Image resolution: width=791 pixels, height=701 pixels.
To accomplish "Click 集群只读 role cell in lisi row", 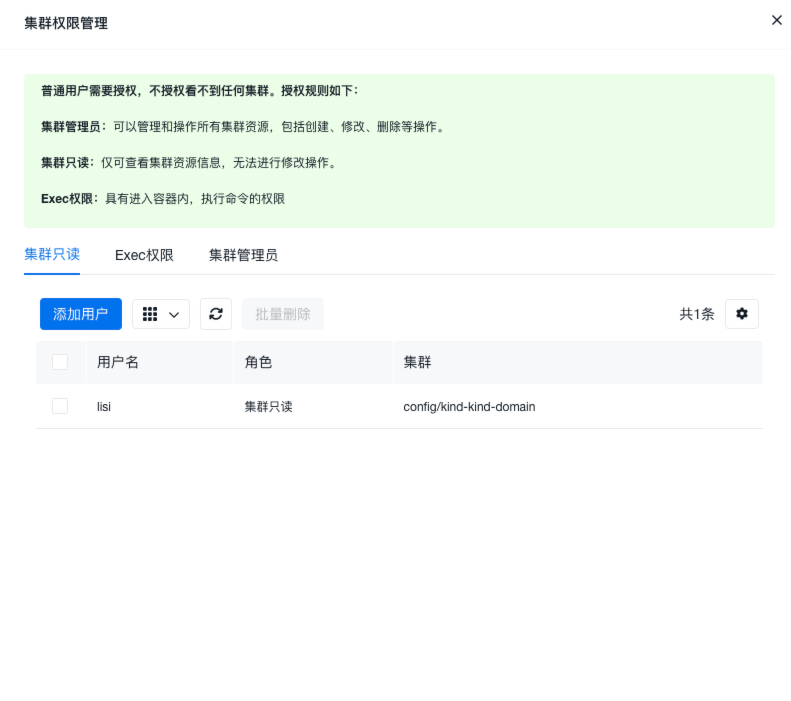I will click(x=268, y=406).
